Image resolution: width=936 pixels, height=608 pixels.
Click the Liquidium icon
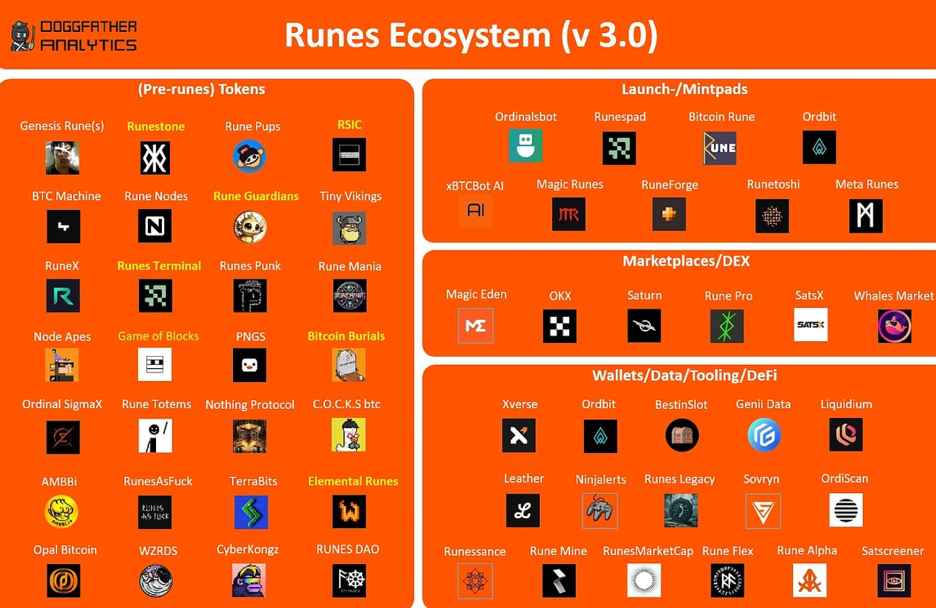coord(845,435)
